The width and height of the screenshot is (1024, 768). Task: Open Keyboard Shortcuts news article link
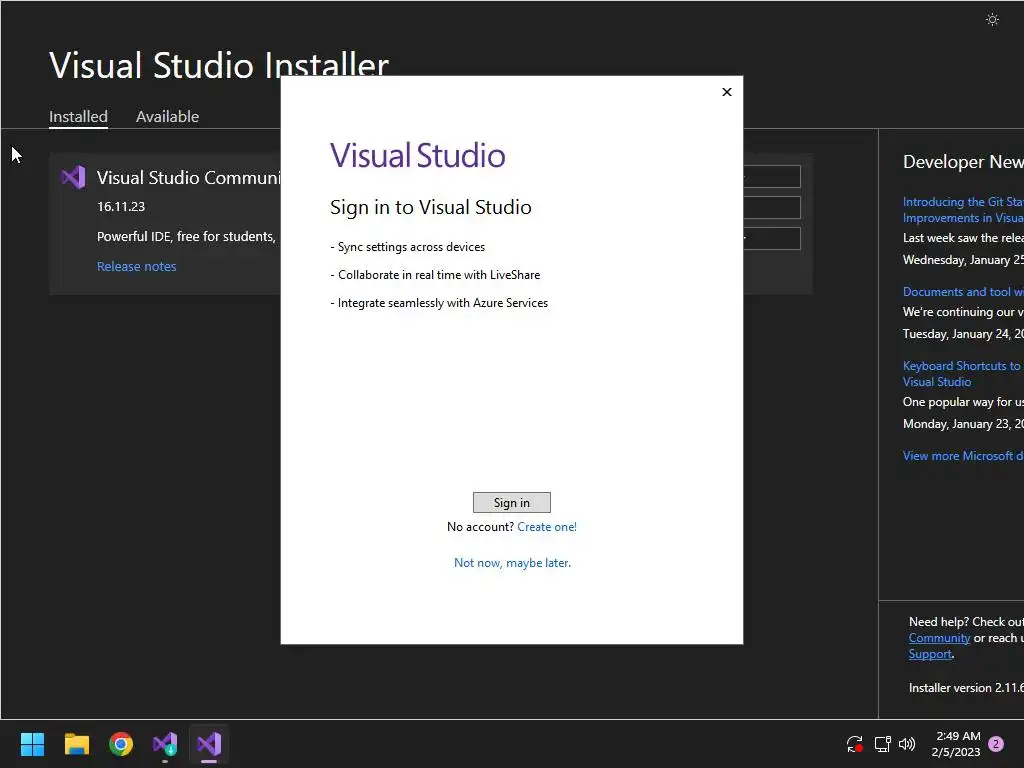[963, 374]
